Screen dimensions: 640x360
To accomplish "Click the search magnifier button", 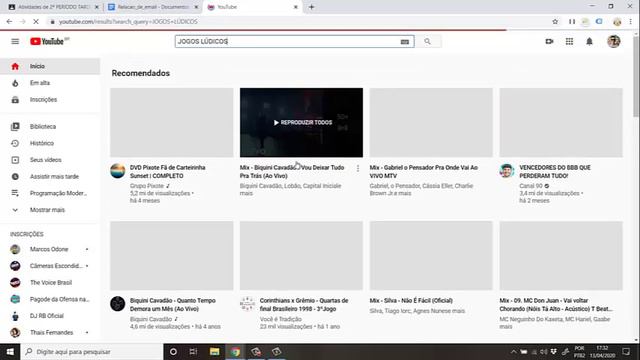I will (427, 41).
